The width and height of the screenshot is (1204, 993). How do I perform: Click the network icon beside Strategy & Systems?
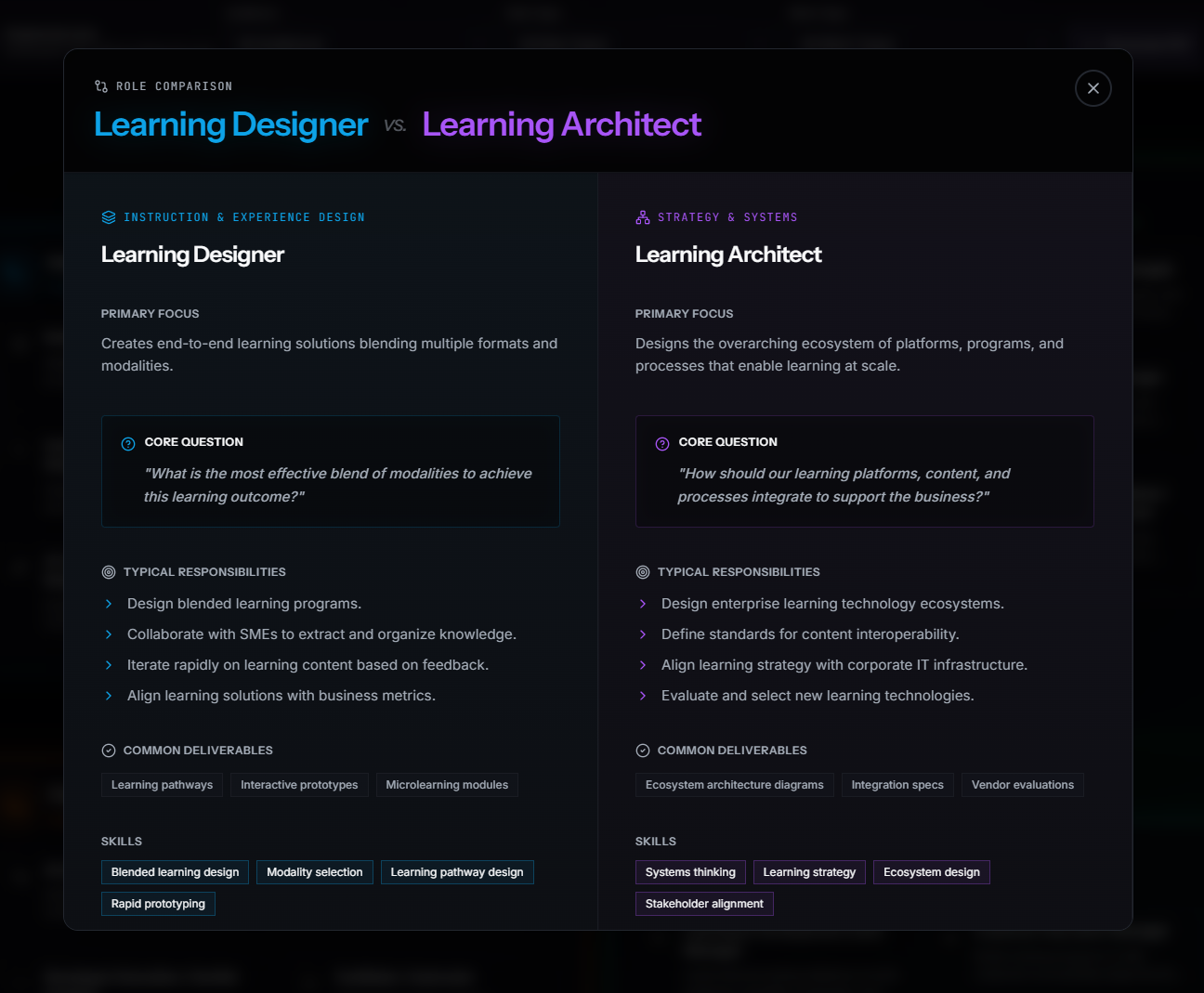(x=643, y=217)
